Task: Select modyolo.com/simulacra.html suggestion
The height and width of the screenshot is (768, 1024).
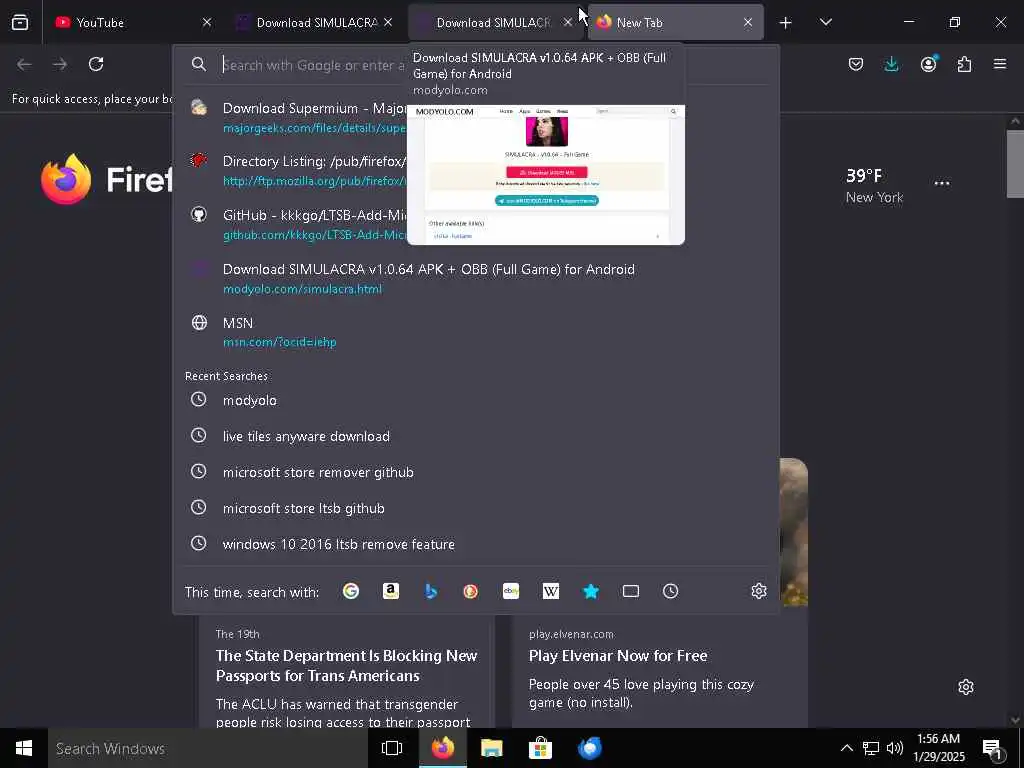Action: [476, 279]
